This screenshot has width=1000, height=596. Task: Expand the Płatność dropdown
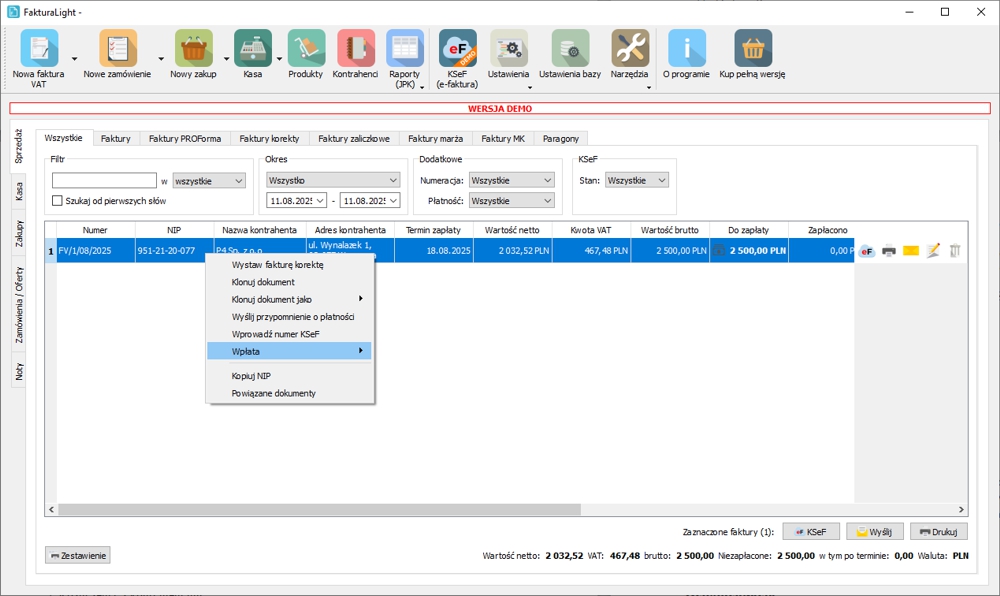pyautogui.click(x=511, y=201)
